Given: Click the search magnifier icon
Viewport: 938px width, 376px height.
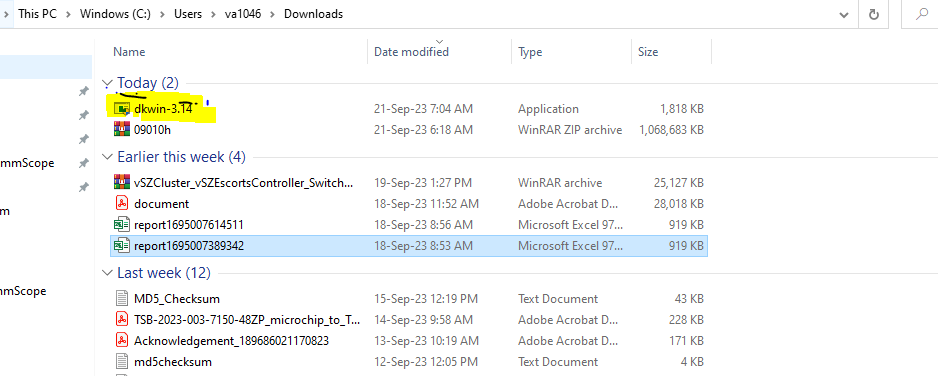Looking at the screenshot, I should click(x=922, y=14).
